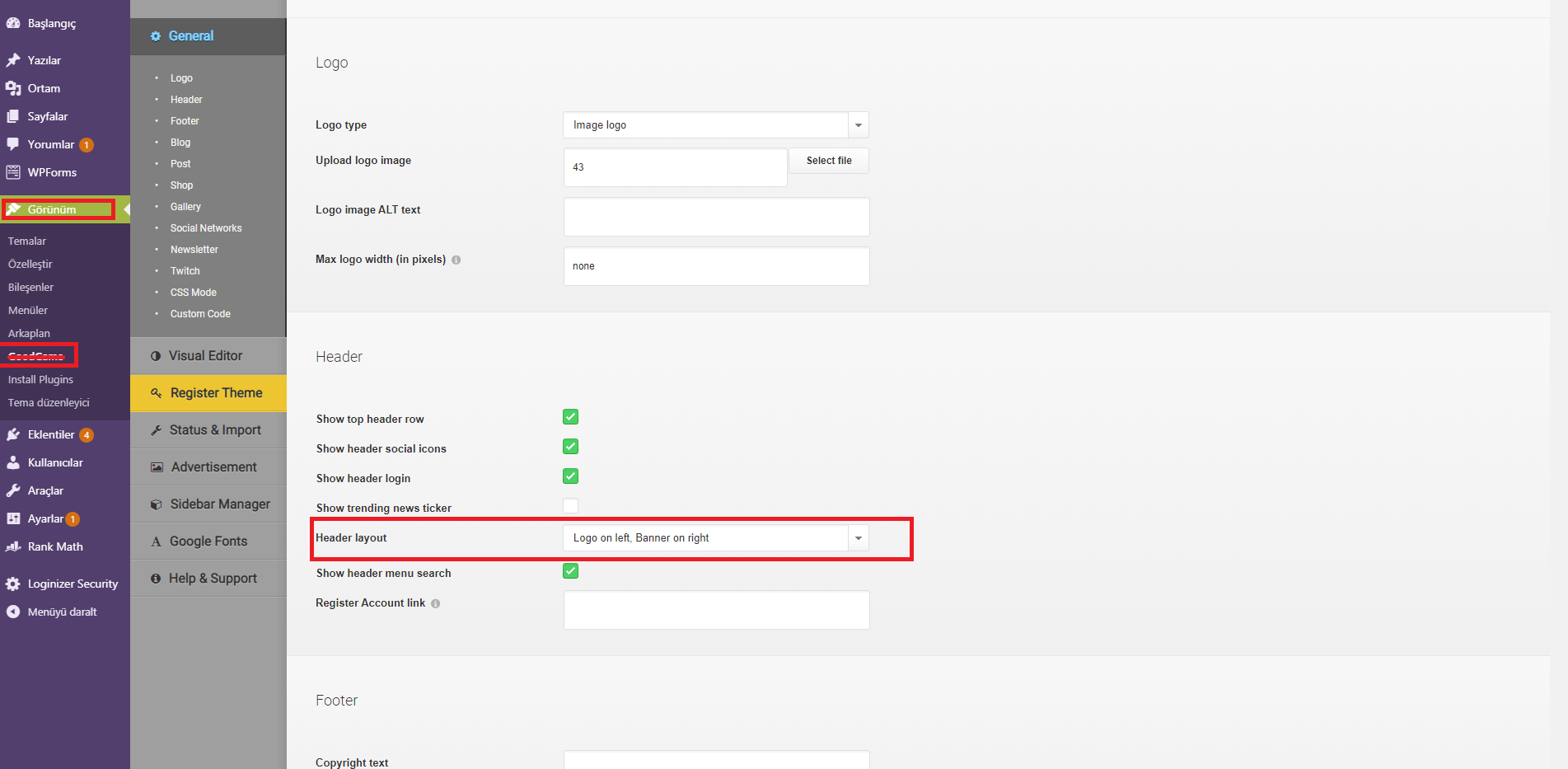Click the Copyright text field

click(x=717, y=760)
